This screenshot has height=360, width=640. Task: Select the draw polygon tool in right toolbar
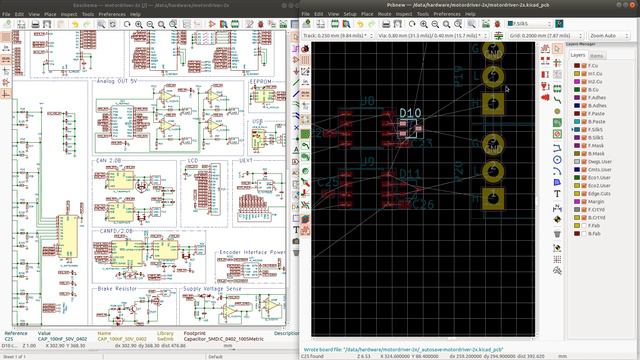tap(557, 182)
